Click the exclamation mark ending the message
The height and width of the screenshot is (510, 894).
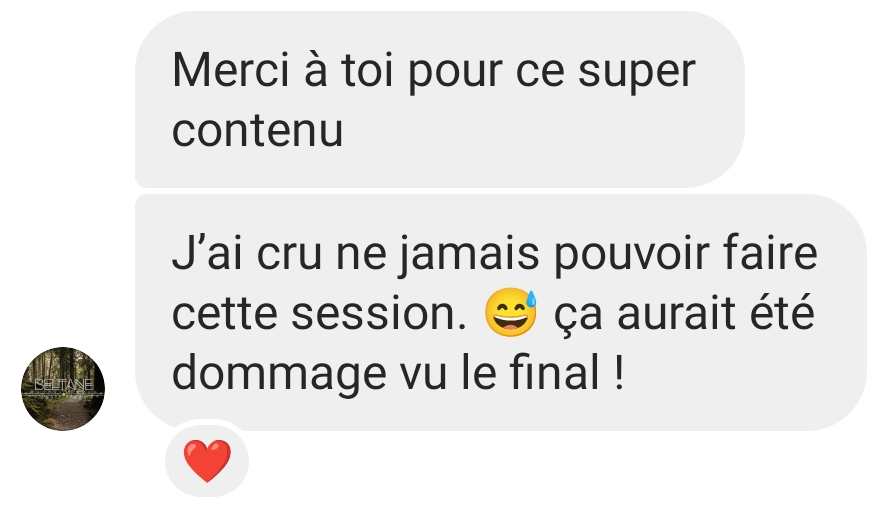(x=620, y=372)
